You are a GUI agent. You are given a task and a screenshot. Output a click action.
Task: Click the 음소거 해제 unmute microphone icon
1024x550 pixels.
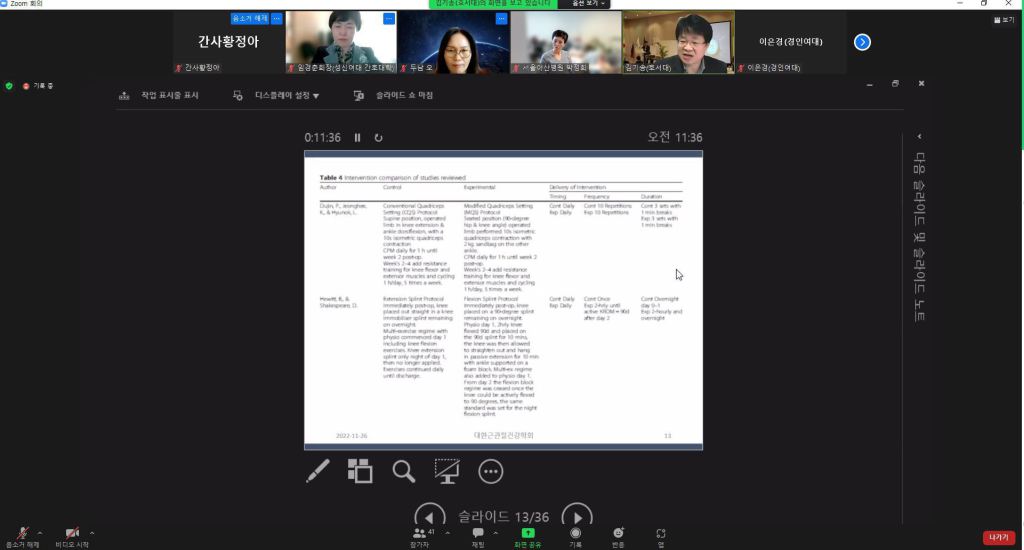tap(22, 534)
